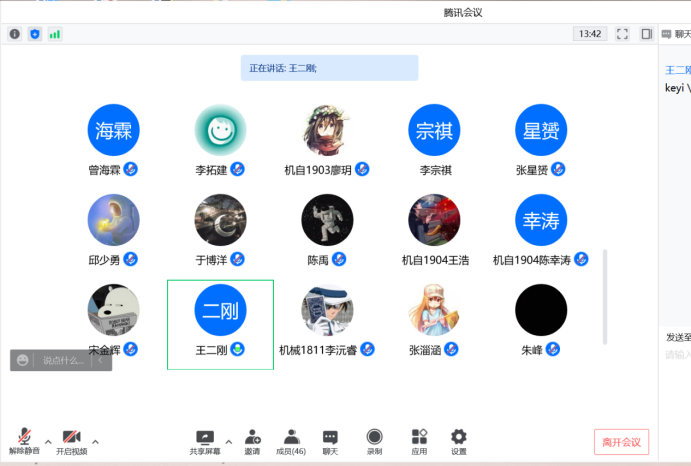Expand share options arrow beside 共享屏幕

(x=228, y=441)
